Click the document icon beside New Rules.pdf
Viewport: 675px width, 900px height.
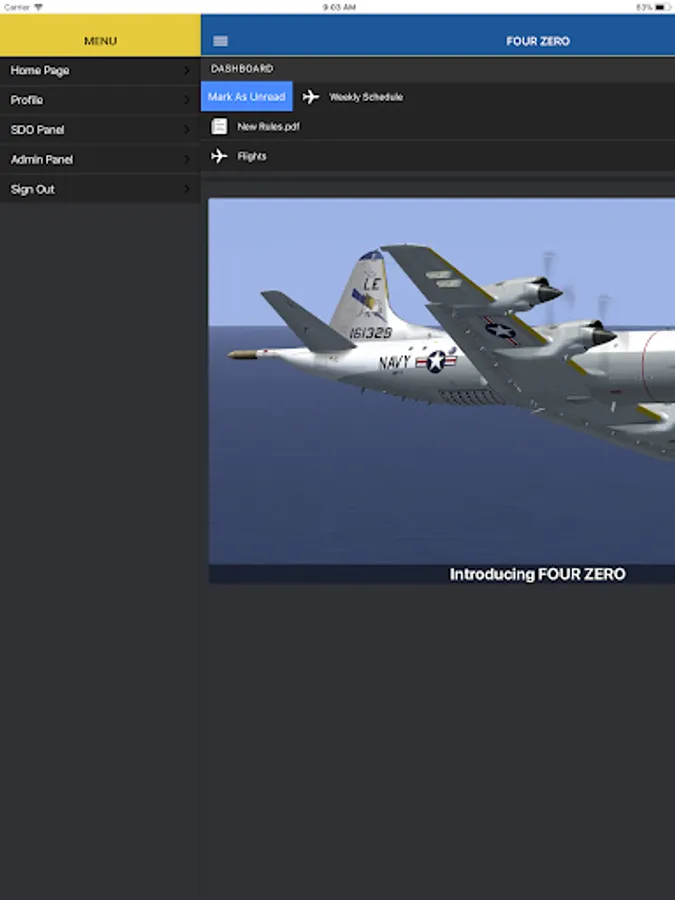[x=219, y=127]
